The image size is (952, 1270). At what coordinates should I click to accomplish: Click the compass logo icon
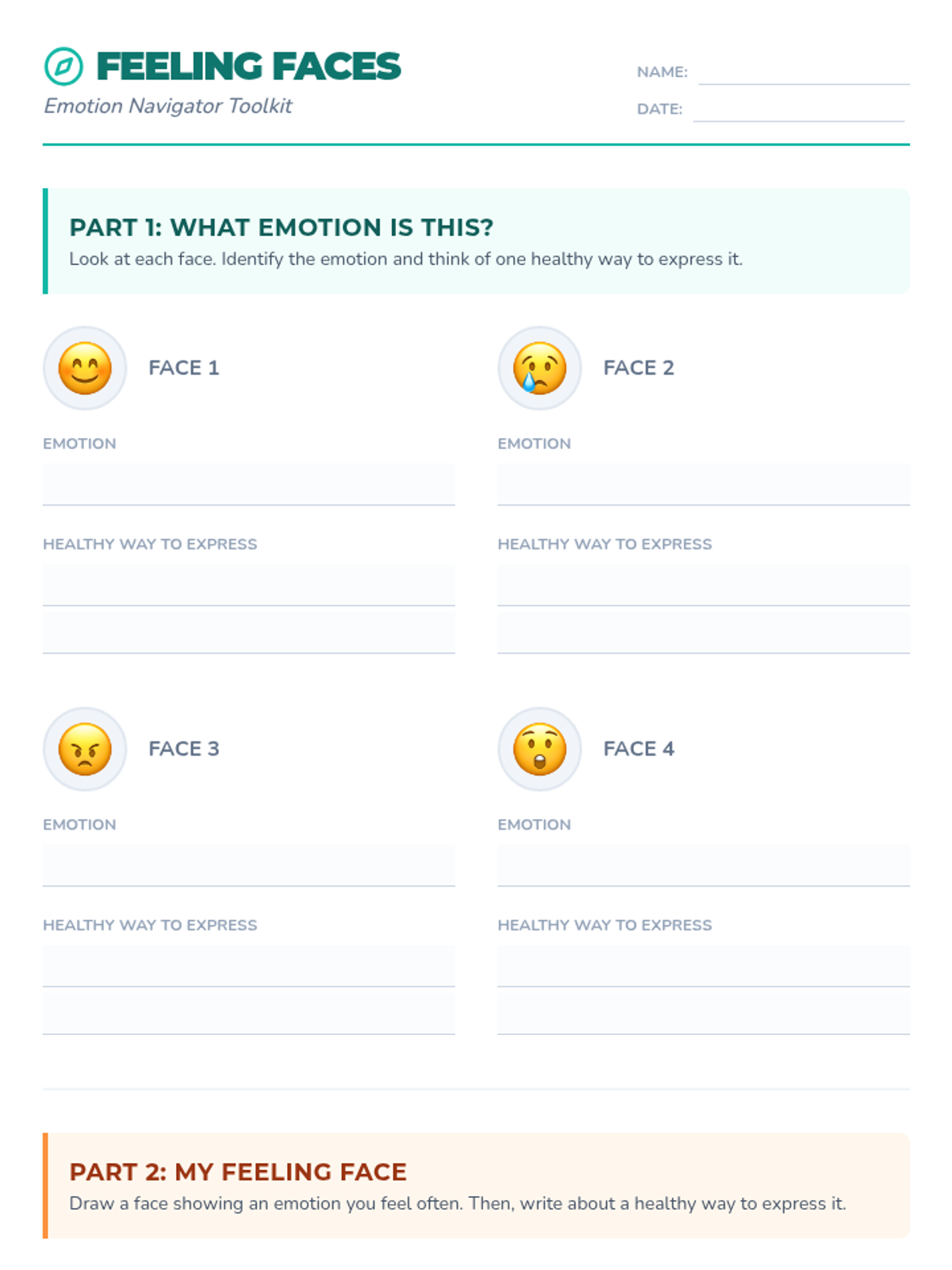(63, 67)
